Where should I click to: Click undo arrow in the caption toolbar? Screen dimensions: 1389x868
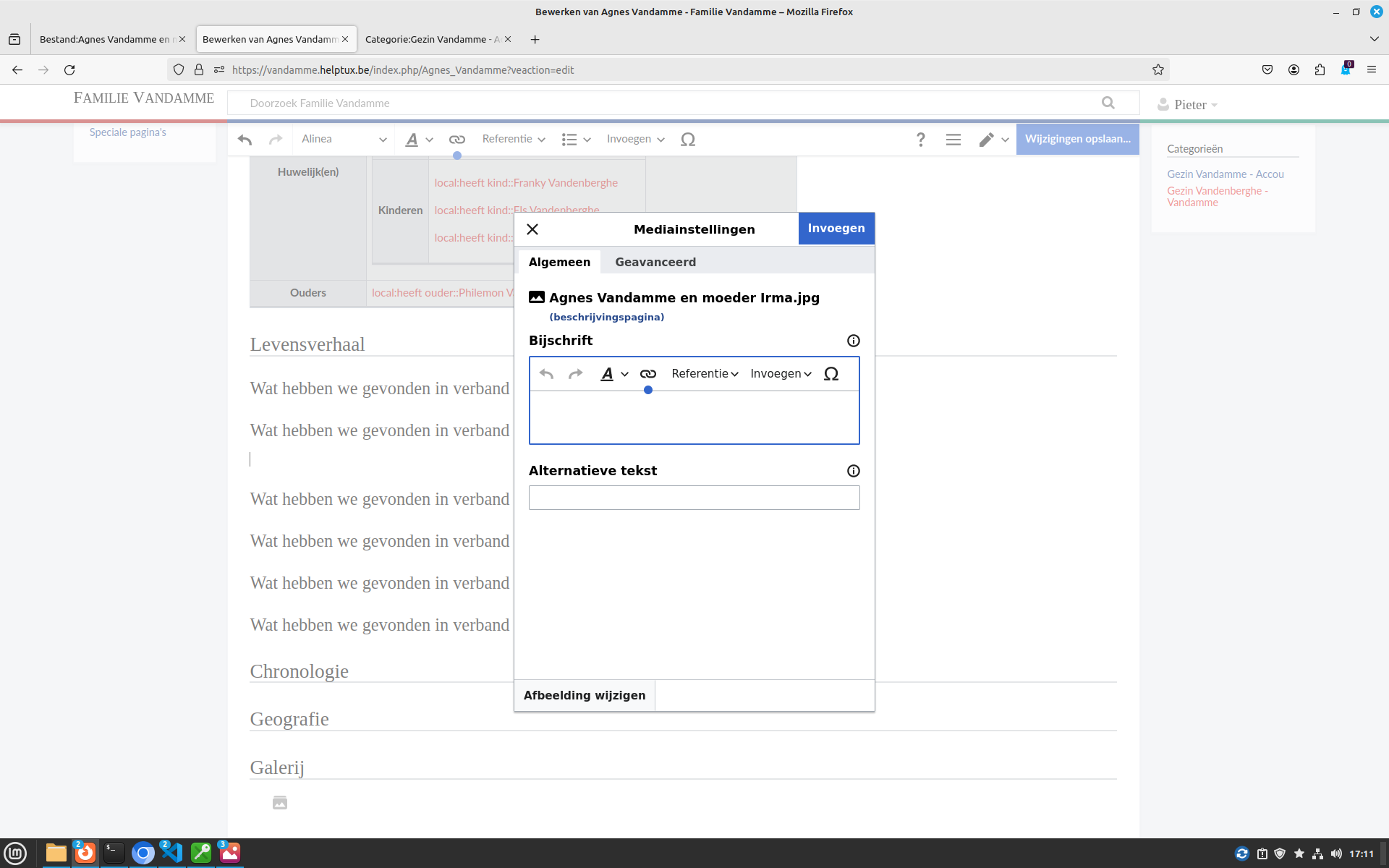pyautogui.click(x=546, y=374)
